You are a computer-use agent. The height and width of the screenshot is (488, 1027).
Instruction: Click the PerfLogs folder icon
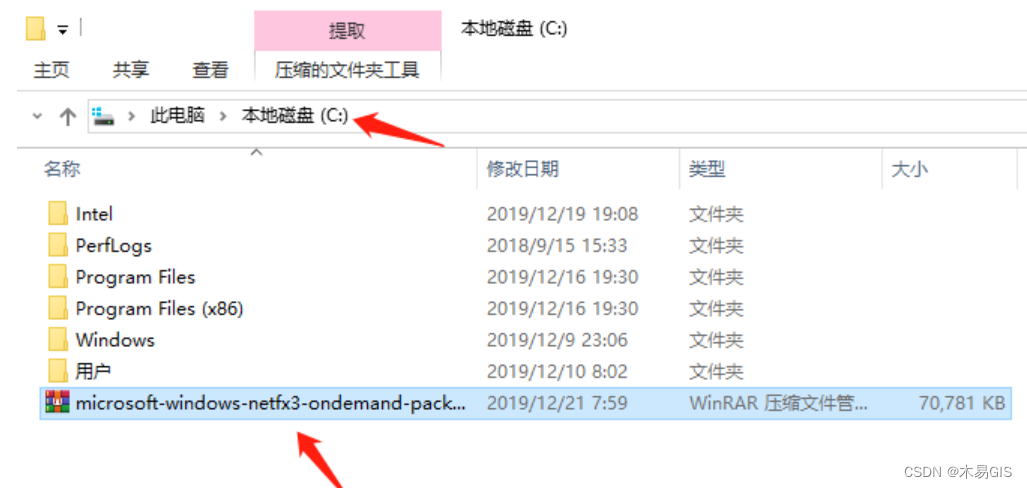click(58, 246)
